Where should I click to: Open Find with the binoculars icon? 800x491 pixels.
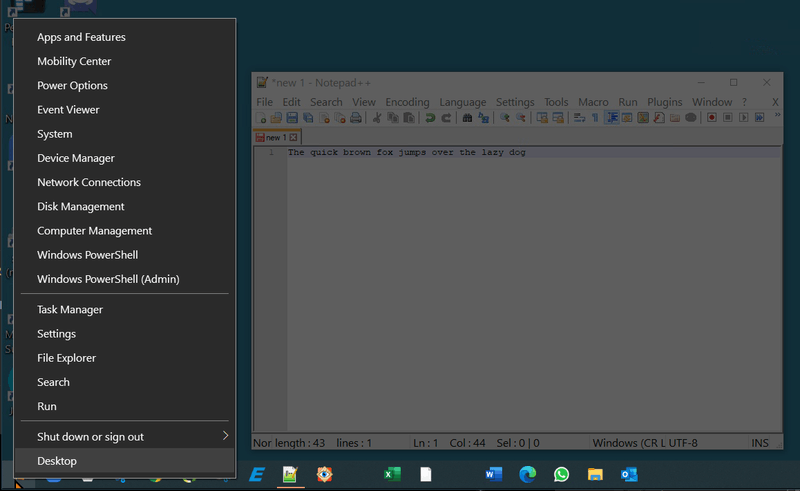467,118
